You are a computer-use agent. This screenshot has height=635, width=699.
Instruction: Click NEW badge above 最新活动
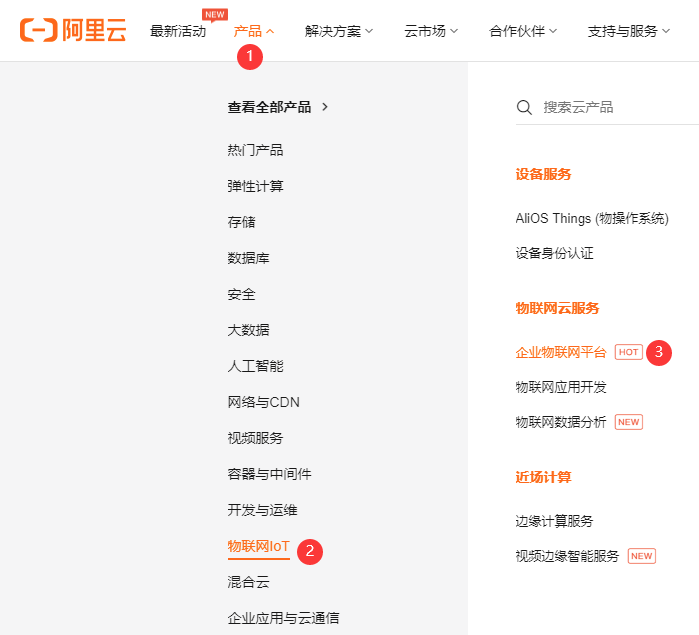pyautogui.click(x=215, y=15)
